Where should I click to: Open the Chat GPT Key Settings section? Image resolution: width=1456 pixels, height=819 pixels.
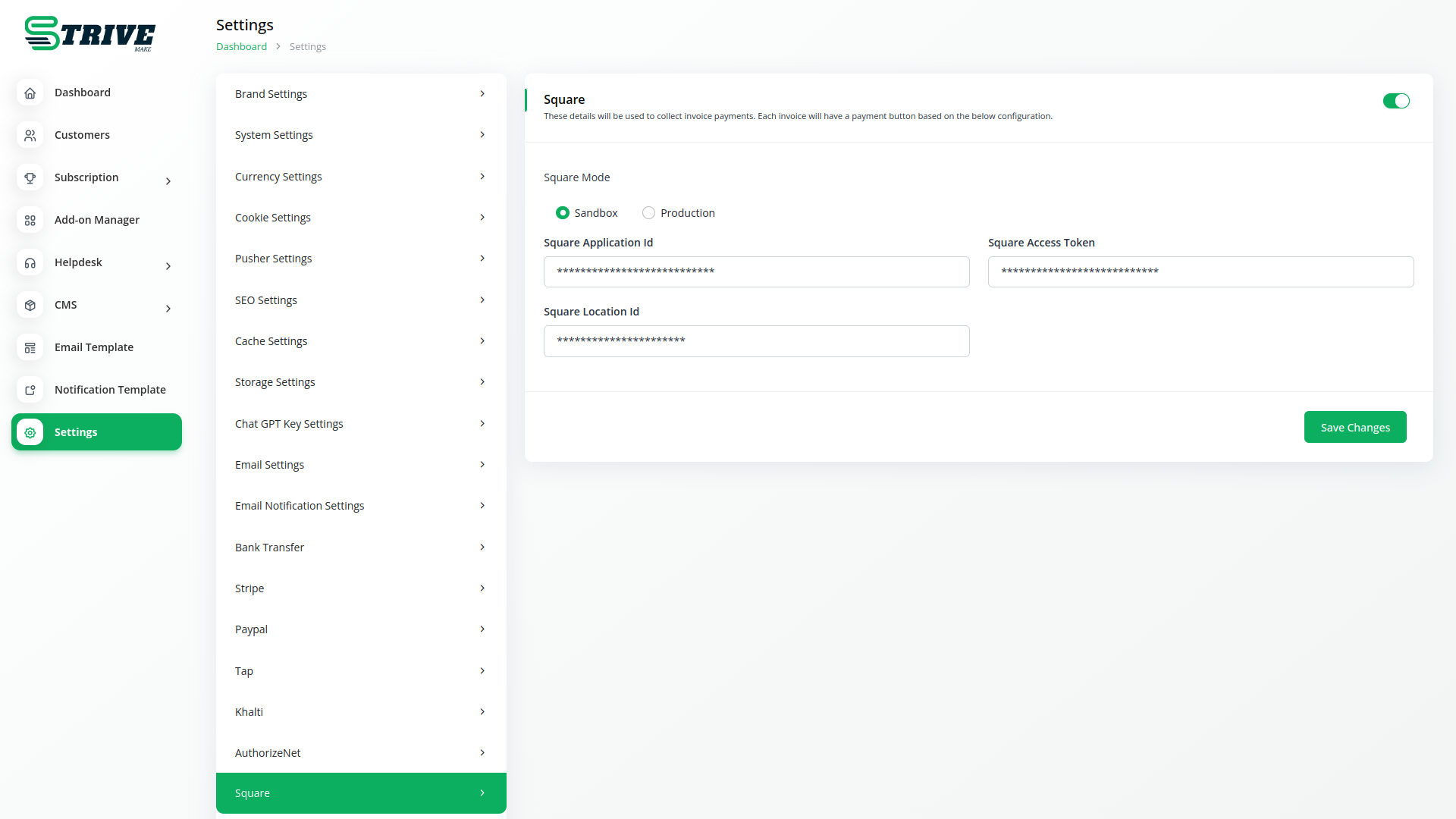pyautogui.click(x=361, y=424)
